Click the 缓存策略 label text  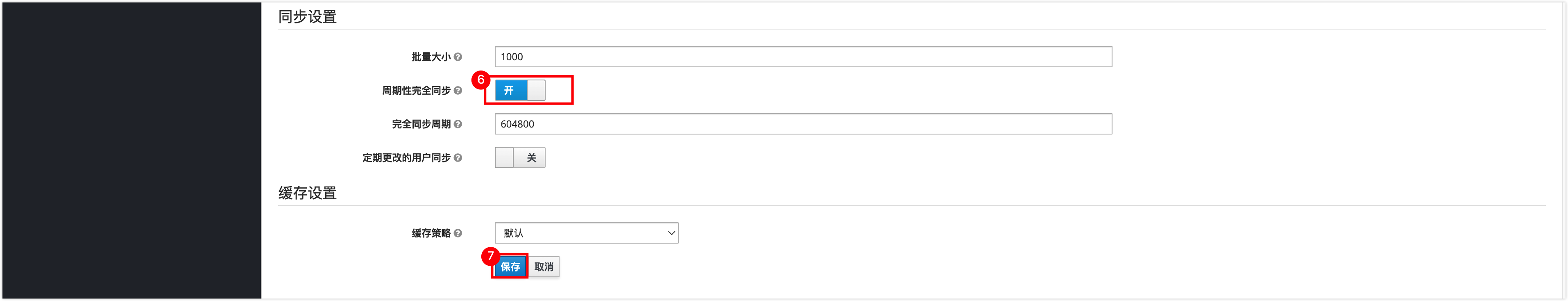click(x=431, y=233)
